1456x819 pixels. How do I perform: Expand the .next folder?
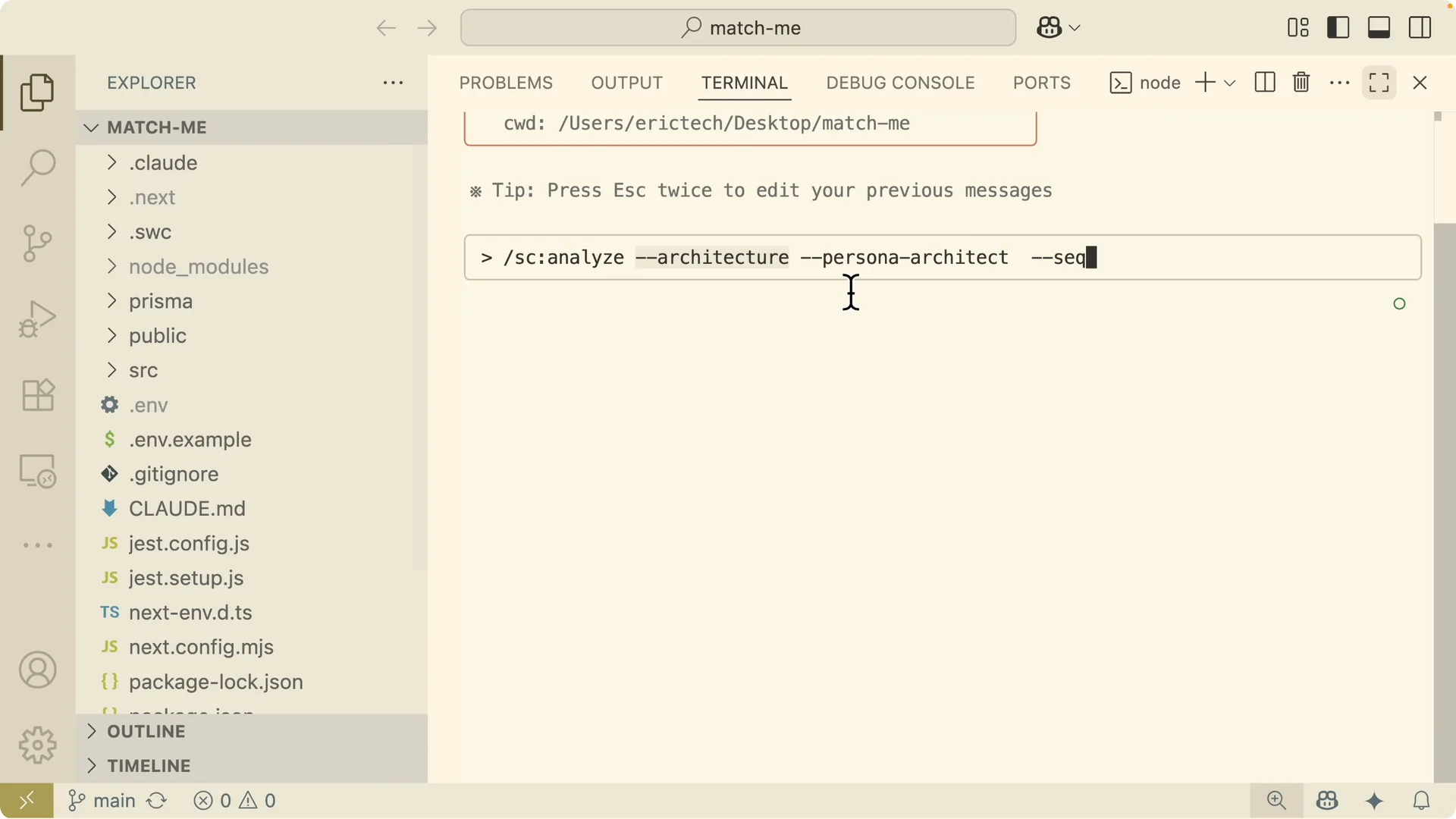[x=252, y=197]
